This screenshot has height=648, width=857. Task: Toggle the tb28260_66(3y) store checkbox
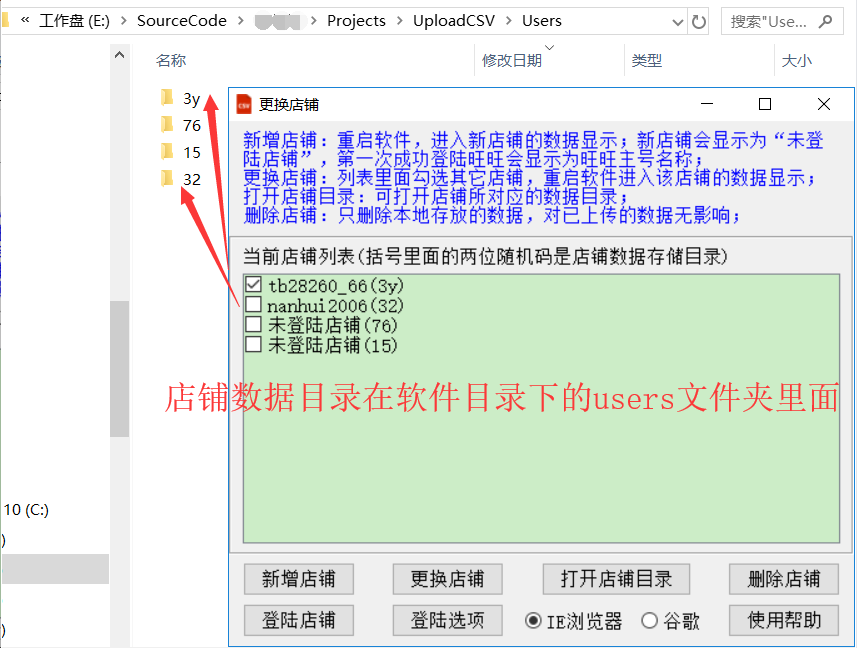(x=254, y=285)
